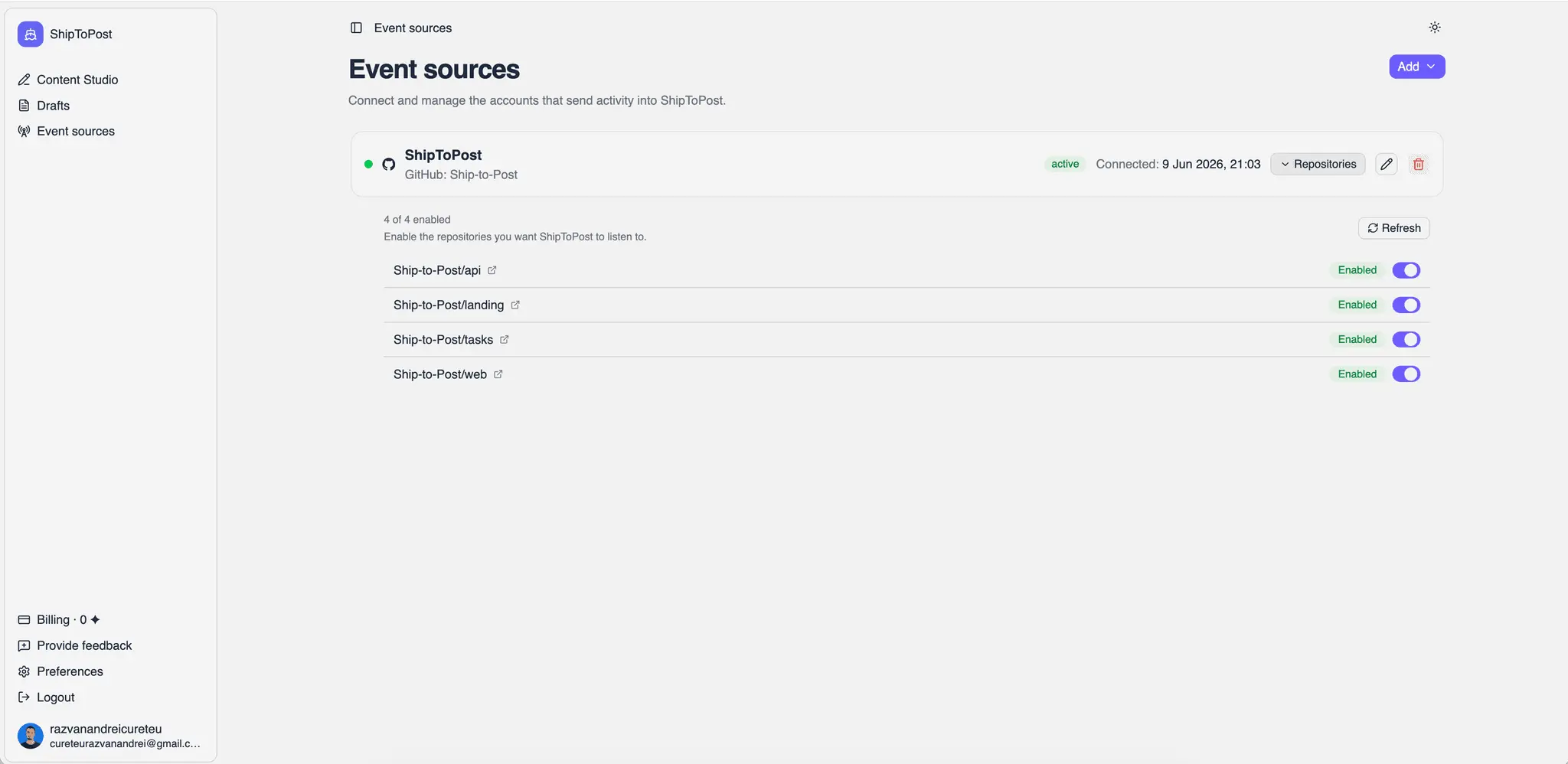1568x764 pixels.
Task: Edit the ShipToPost source with pencil icon
Action: coord(1387,164)
